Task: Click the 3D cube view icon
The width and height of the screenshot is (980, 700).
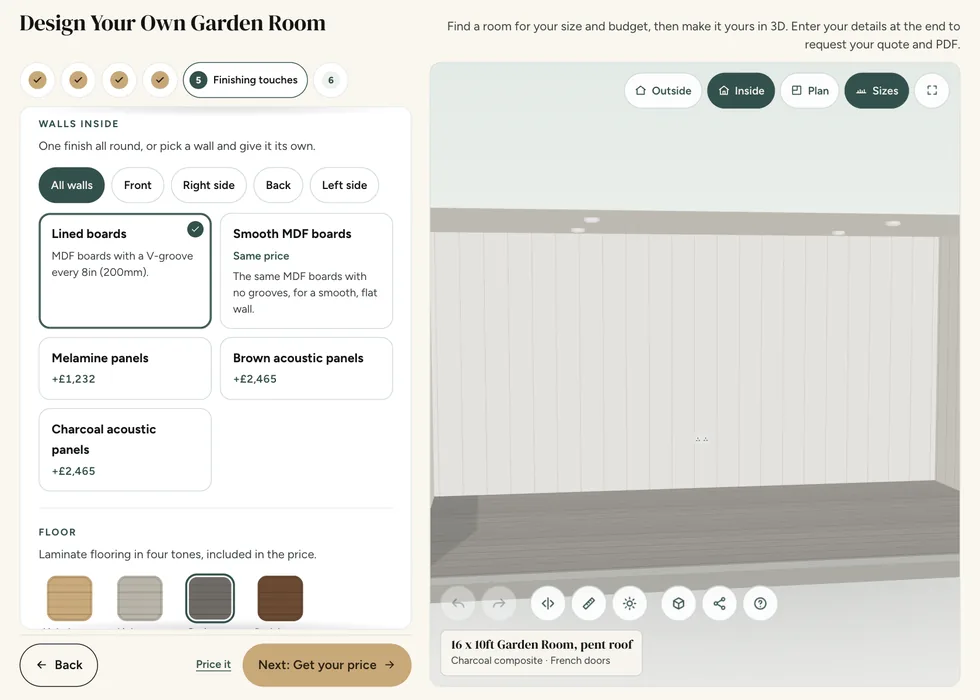Action: click(679, 603)
